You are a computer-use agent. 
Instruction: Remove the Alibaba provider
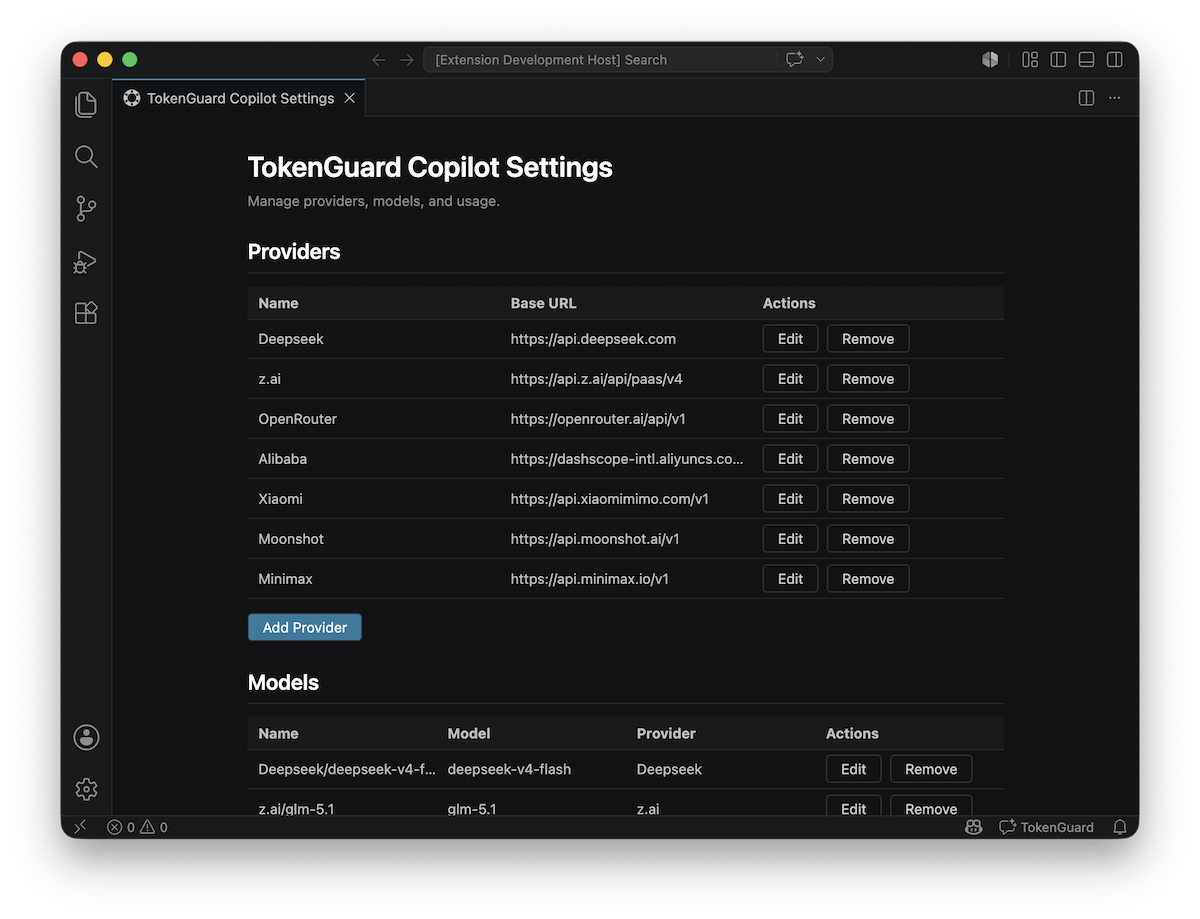click(868, 459)
